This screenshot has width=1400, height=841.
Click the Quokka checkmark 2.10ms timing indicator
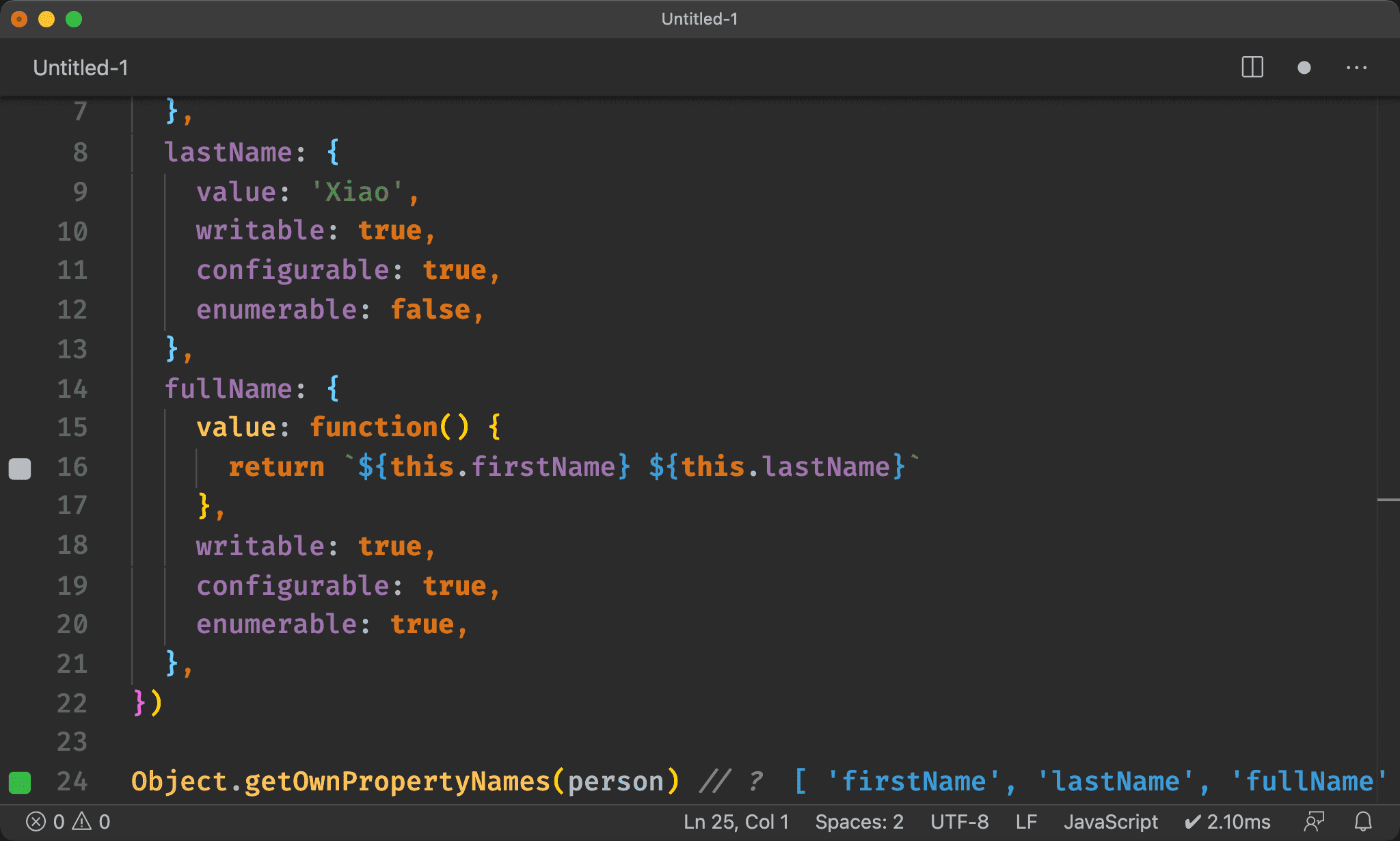[1228, 821]
